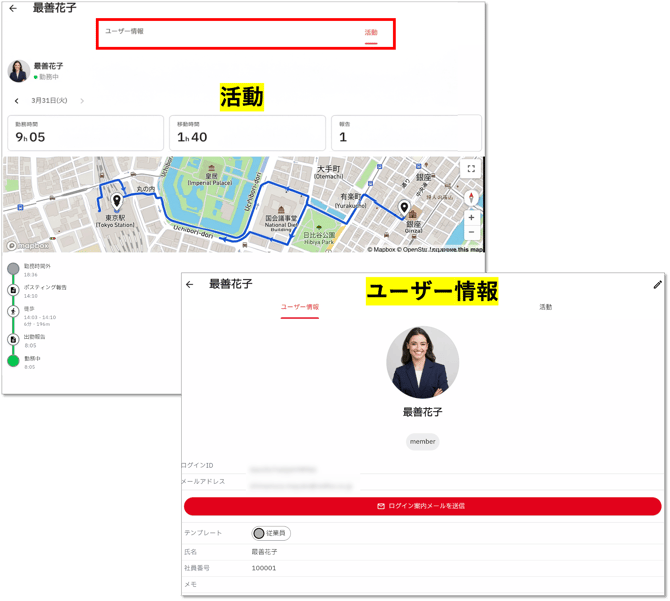Click the ログイン案内メールを送信 button
The height and width of the screenshot is (601, 670).
pos(422,507)
